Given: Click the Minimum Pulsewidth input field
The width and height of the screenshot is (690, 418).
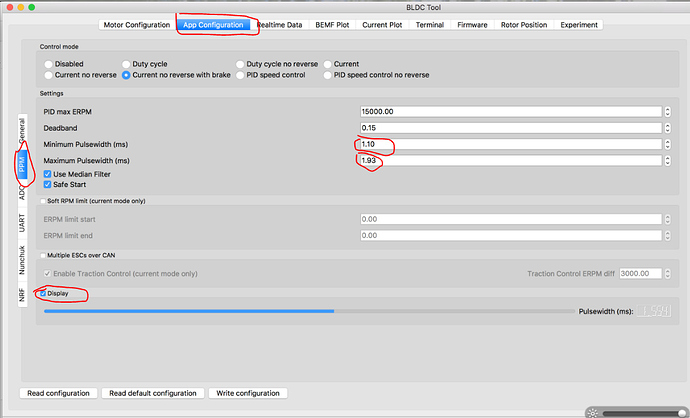Looking at the screenshot, I should click(508, 145).
